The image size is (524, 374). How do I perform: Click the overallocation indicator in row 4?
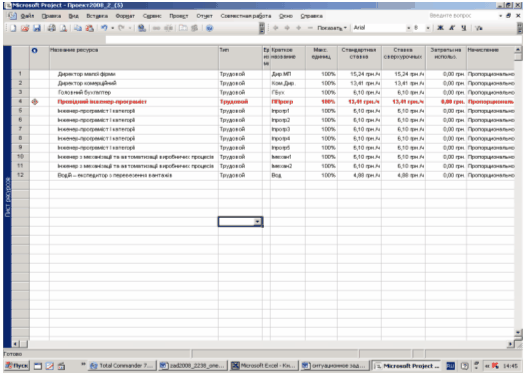tap(35, 102)
